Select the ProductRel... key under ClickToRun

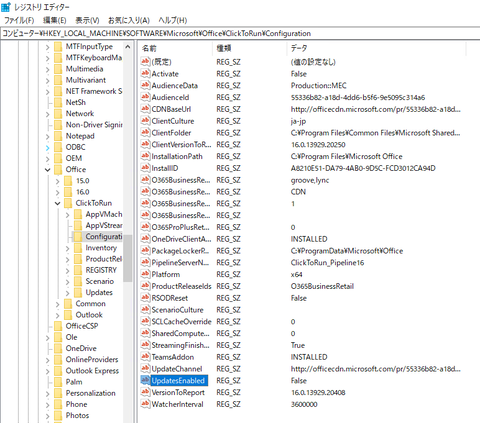coord(104,259)
